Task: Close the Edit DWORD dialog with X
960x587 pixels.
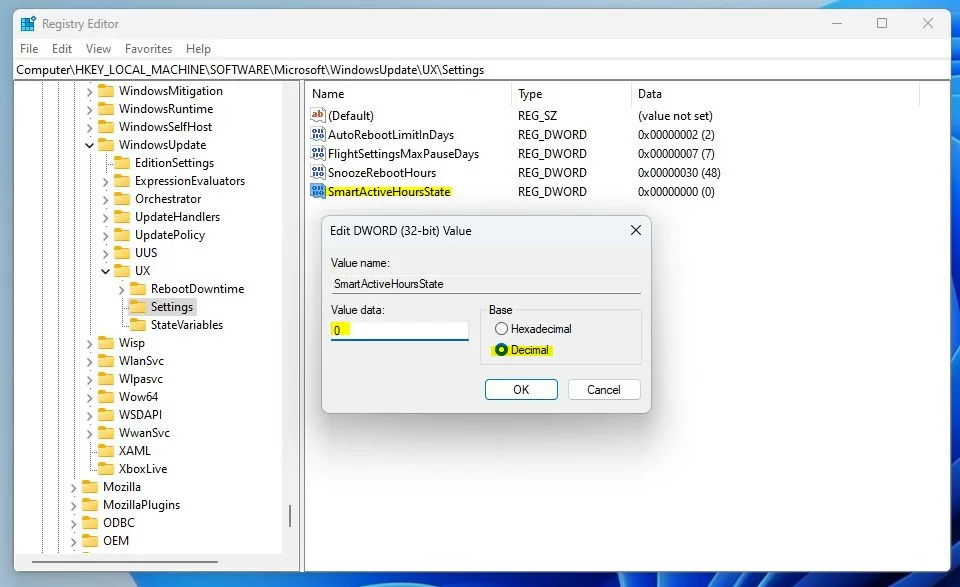Action: coord(636,230)
